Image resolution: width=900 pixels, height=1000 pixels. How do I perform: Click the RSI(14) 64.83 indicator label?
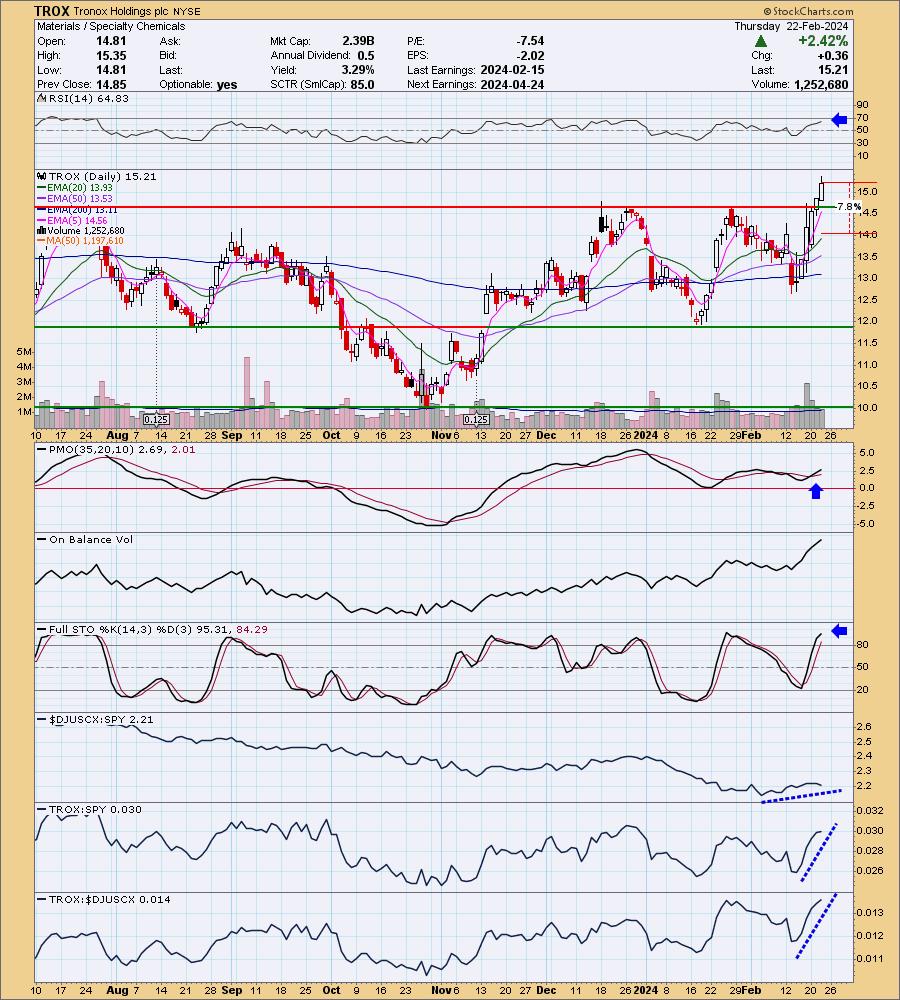tap(88, 98)
